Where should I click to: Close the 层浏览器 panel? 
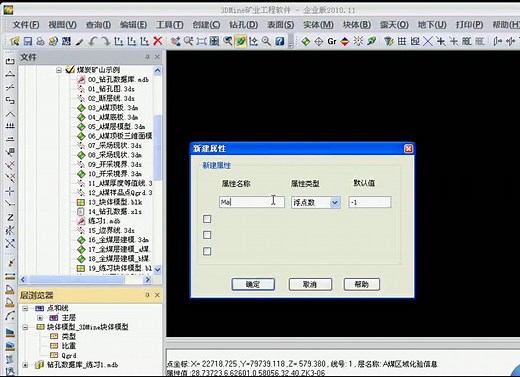[x=157, y=295]
